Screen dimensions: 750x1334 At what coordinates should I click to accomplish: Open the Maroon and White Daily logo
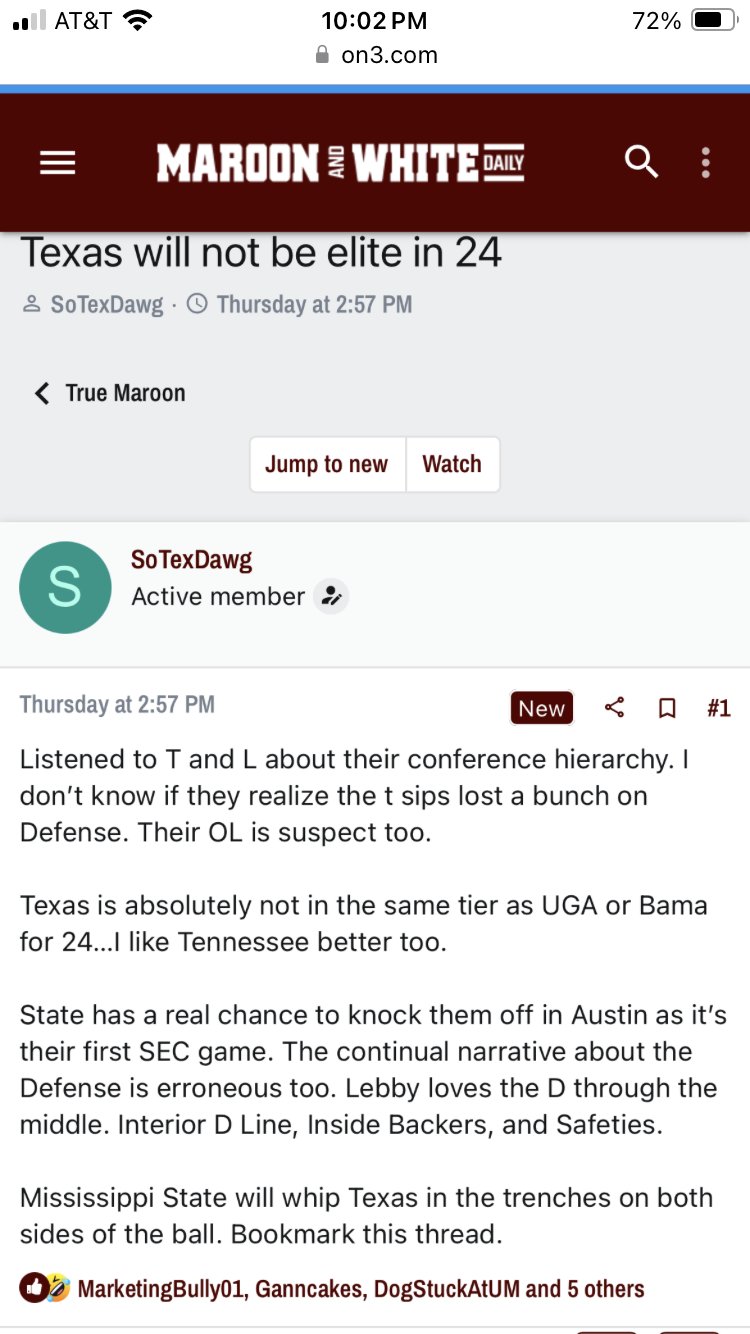click(340, 163)
